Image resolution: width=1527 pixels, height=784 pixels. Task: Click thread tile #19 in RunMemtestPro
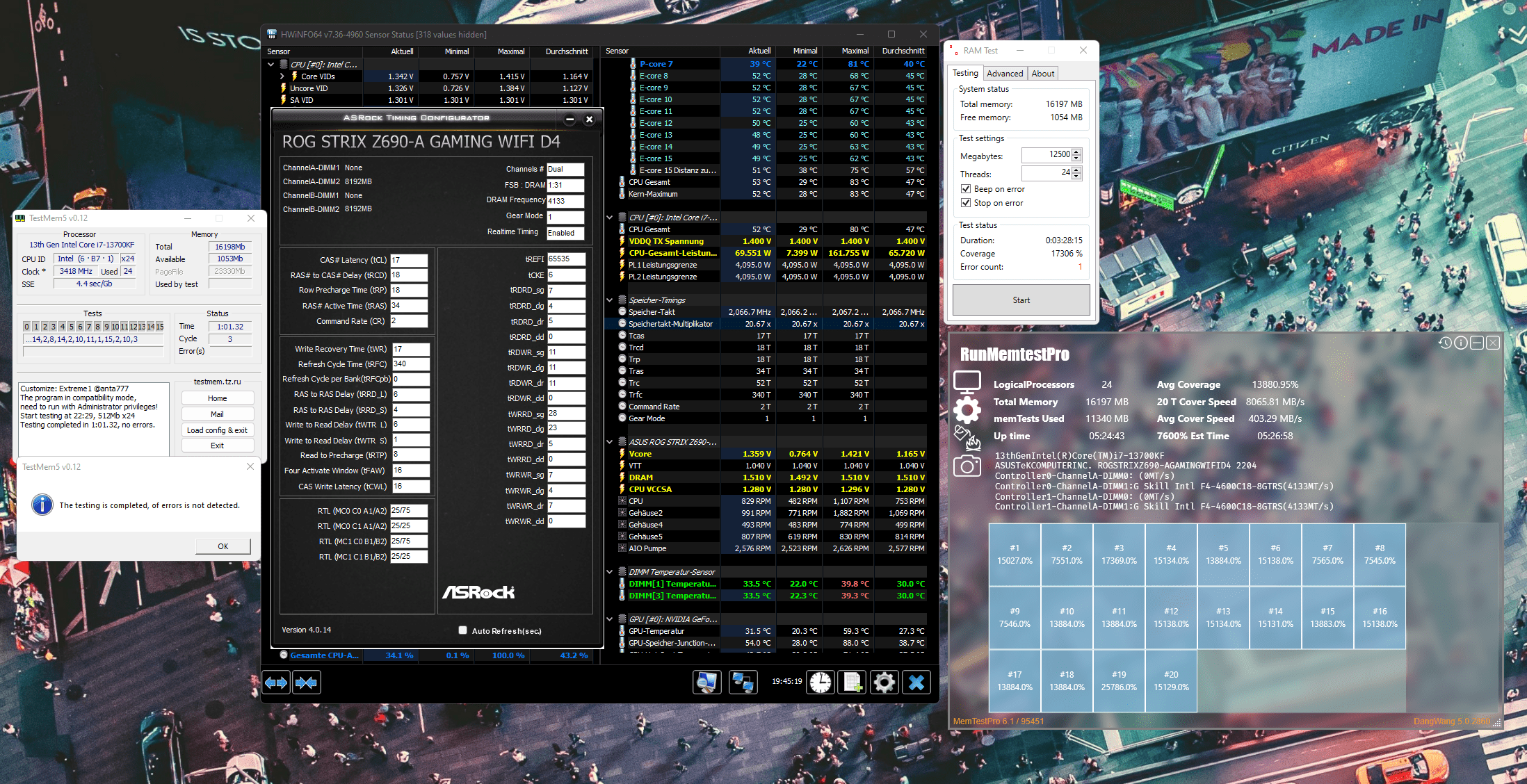(x=1119, y=680)
